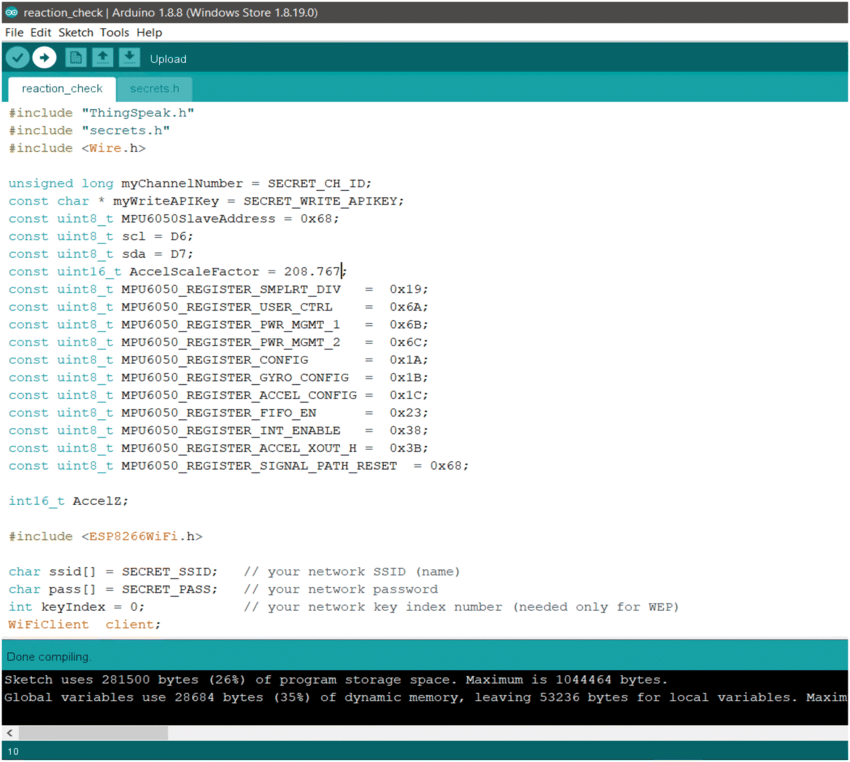Open a sketch using the Open toolbar icon
This screenshot has height=762, width=850.
(x=102, y=58)
